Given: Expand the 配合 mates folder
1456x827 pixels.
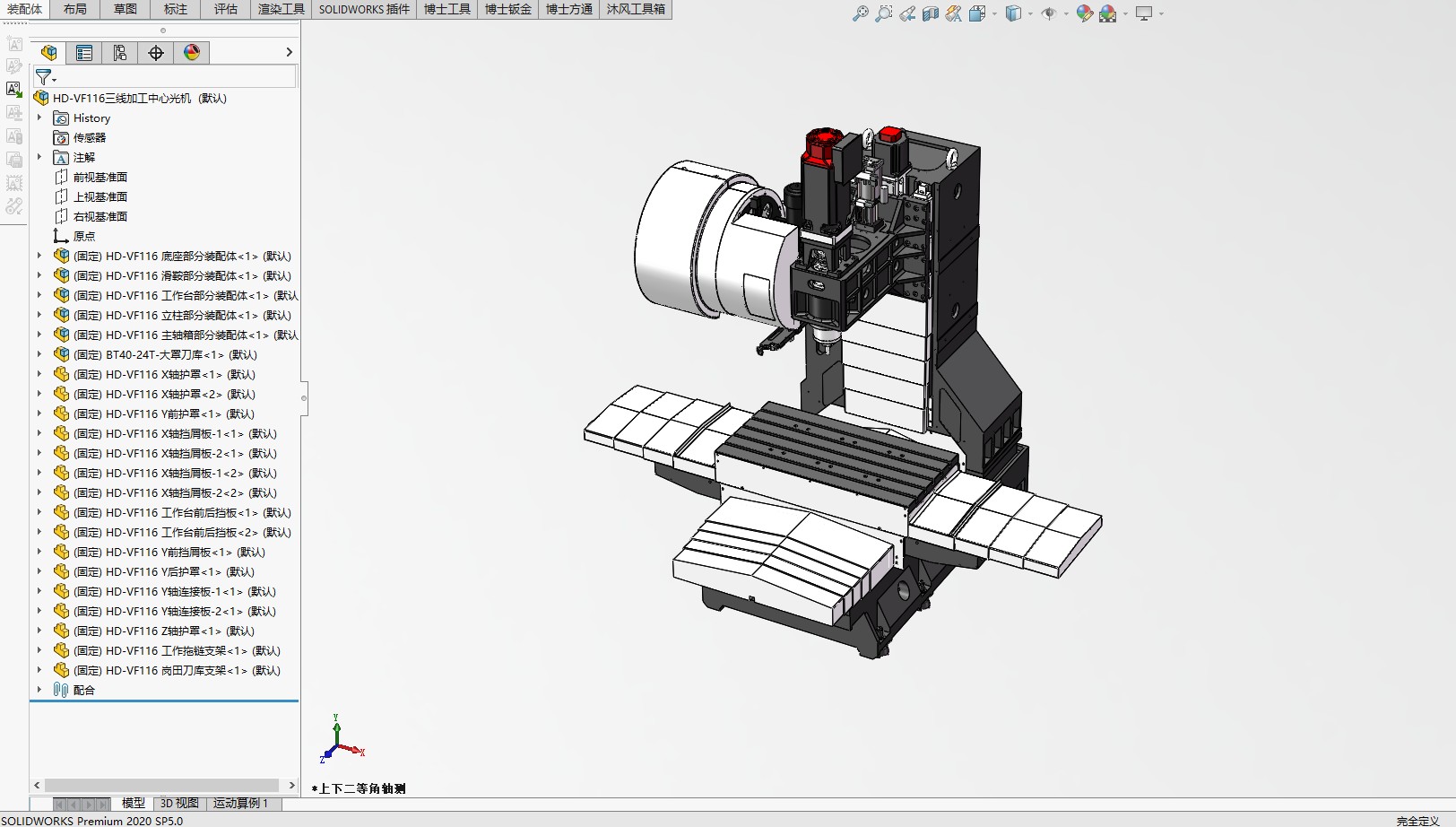Looking at the screenshot, I should click(x=39, y=690).
